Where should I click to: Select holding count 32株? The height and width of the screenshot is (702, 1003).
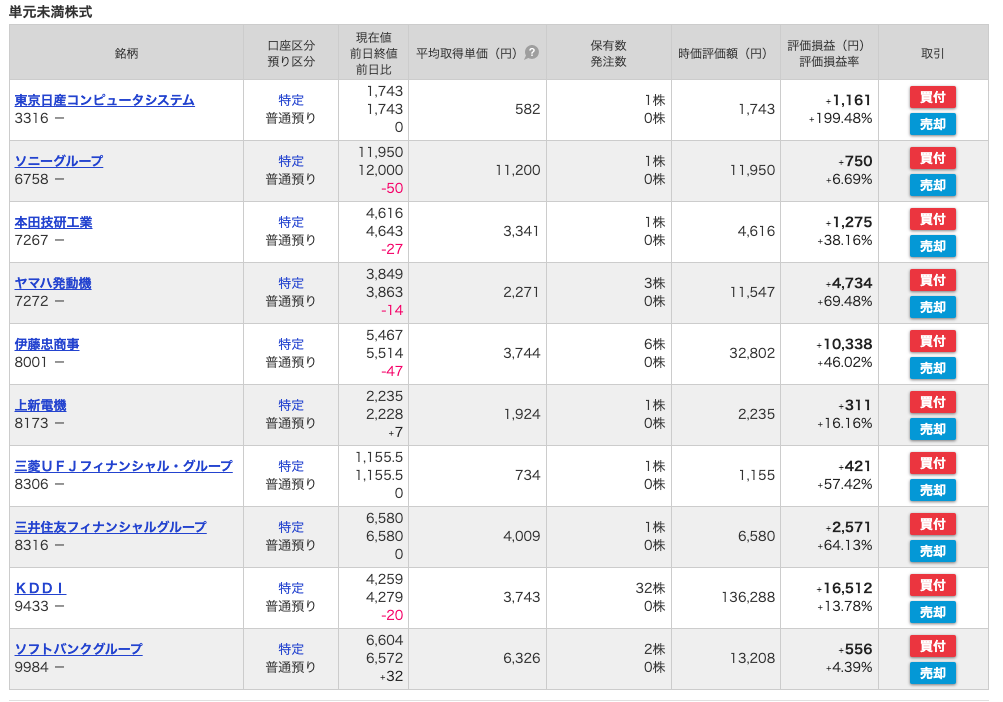click(x=650, y=587)
